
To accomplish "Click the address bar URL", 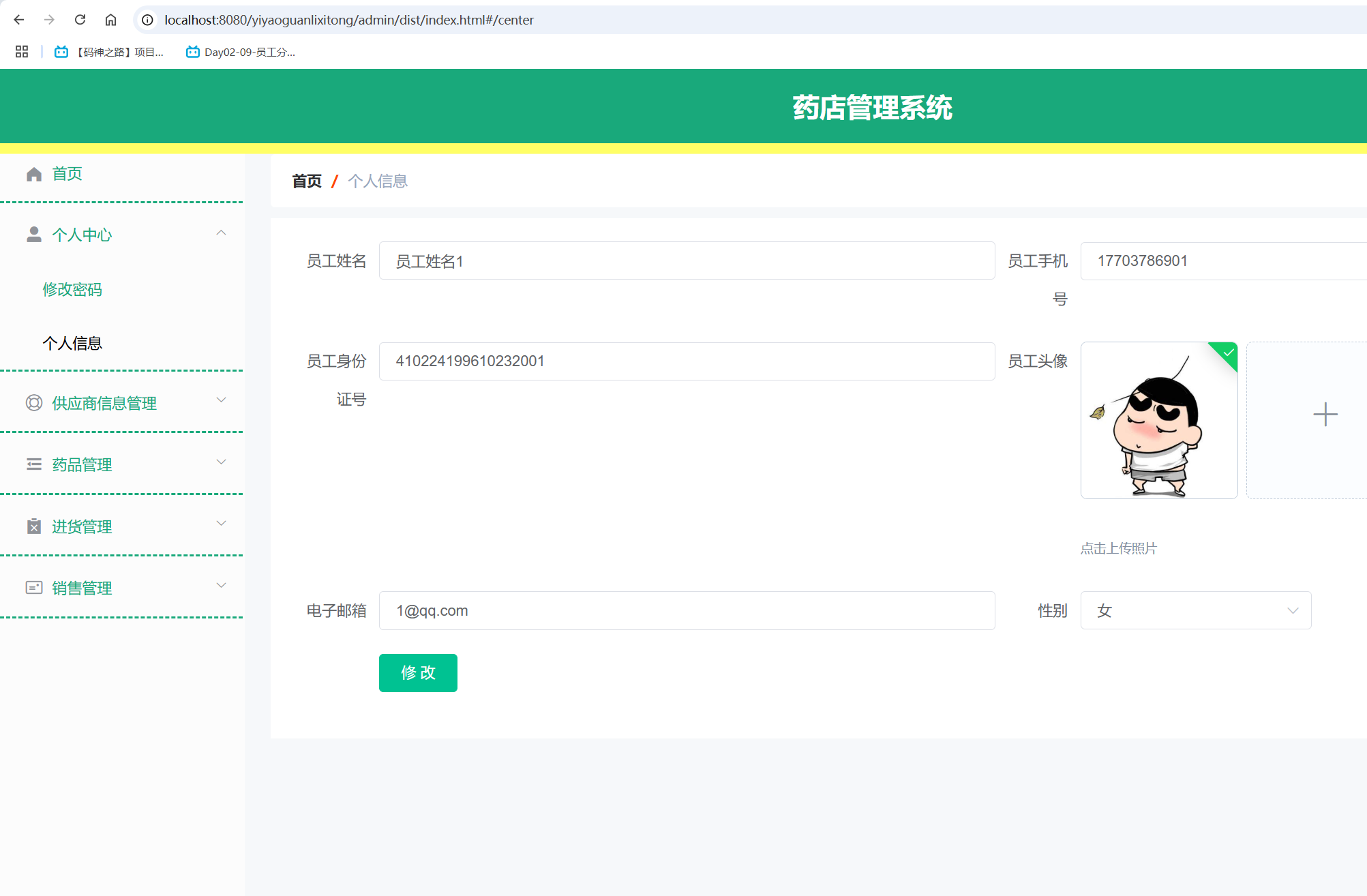I will pos(349,20).
